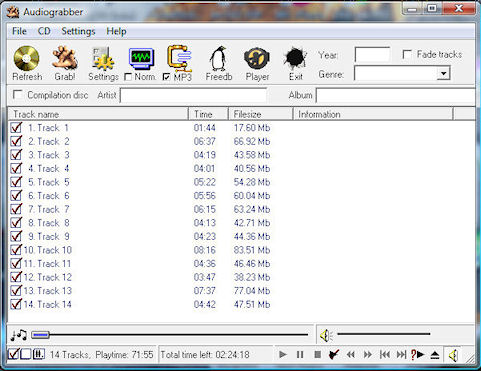Screen dimensions: 481x371
Task: Uncheck Track 10 checkbox
Action: tap(16, 250)
